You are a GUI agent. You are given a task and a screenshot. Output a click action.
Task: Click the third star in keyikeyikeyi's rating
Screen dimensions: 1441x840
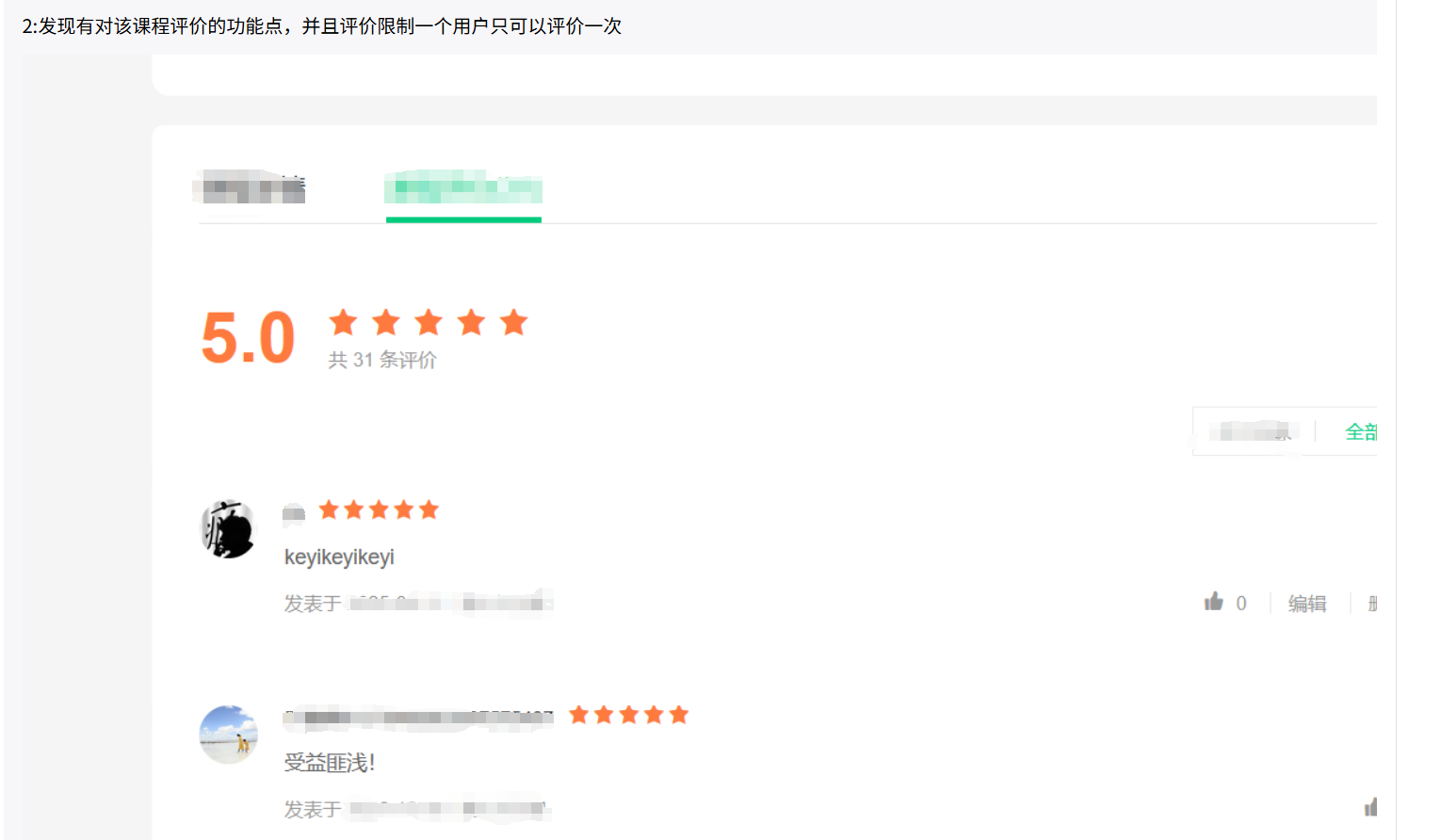point(379,509)
